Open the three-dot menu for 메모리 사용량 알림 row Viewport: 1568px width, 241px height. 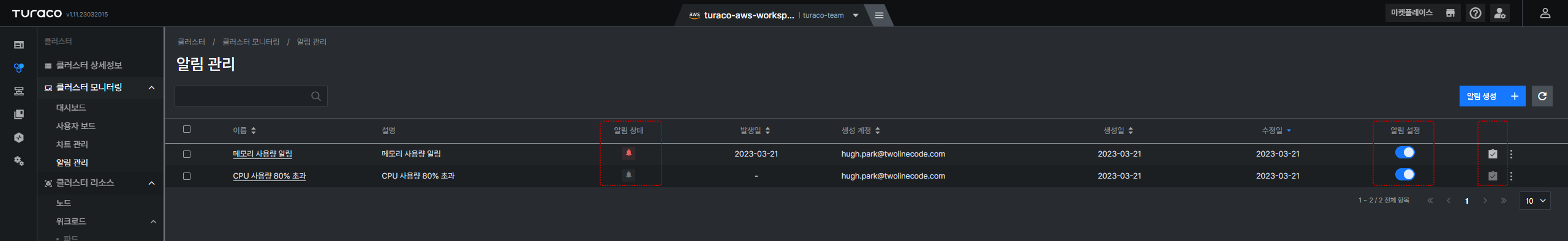tap(1511, 154)
